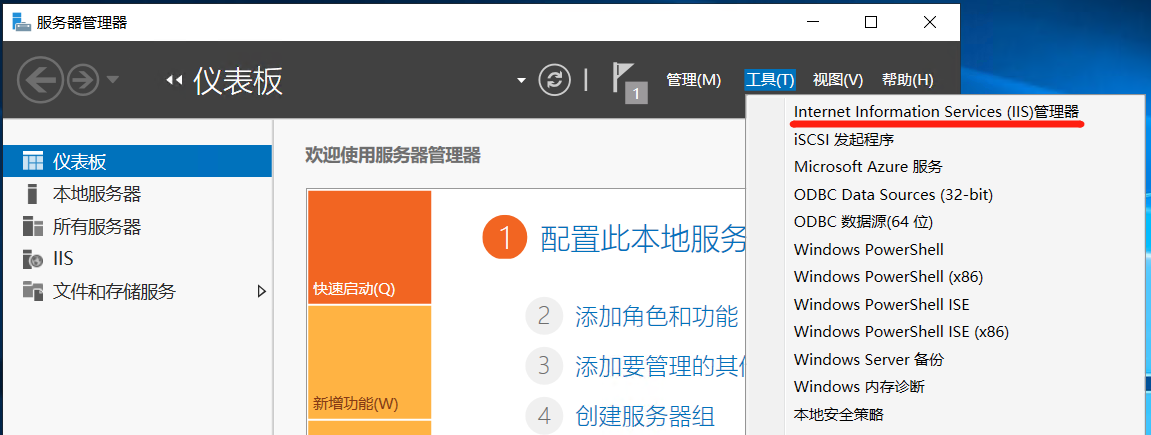
Task: Click breadcrumb chevrons before 仪表板 title
Action: coord(174,80)
